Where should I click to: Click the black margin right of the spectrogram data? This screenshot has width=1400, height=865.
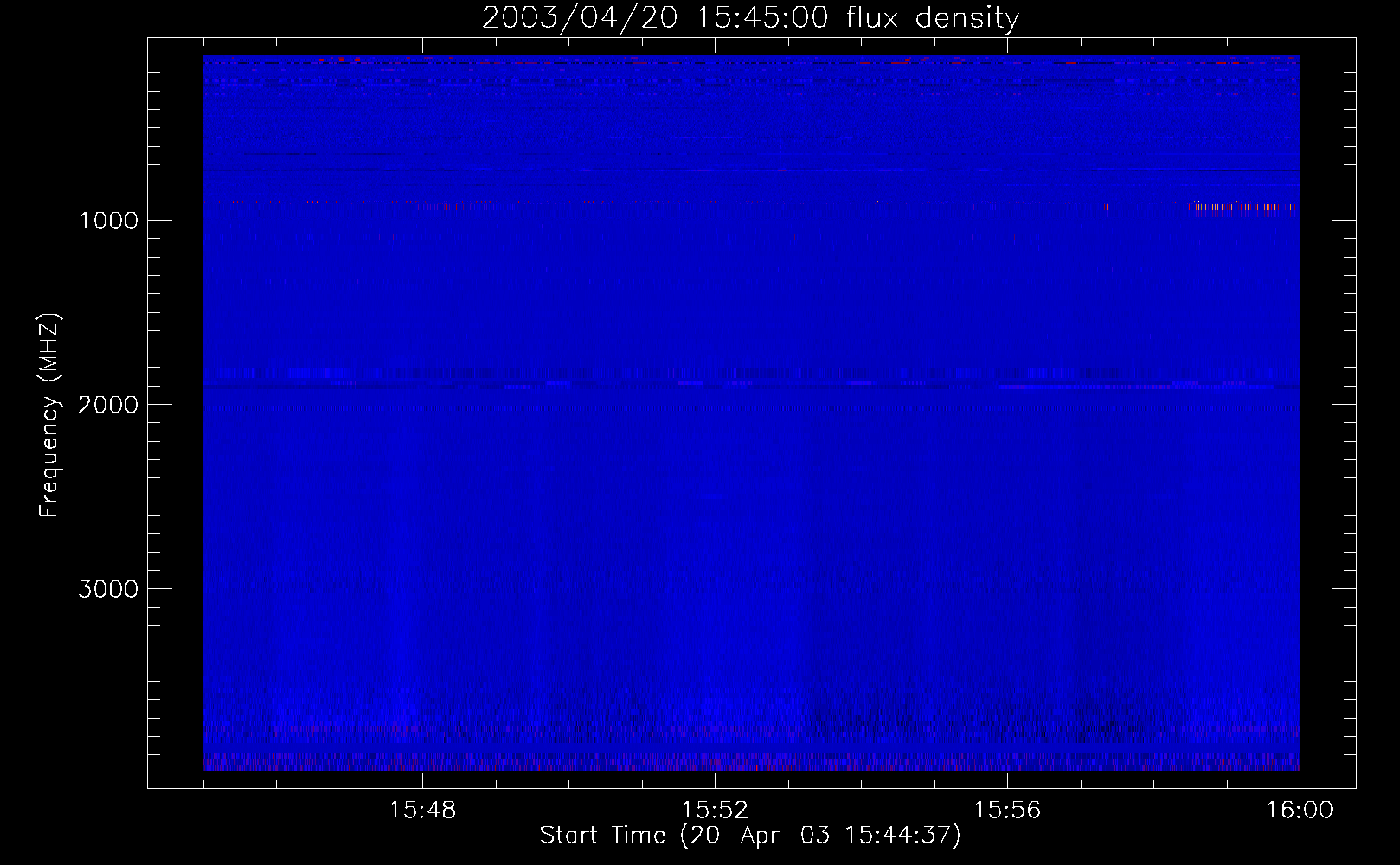[x=1327, y=415]
